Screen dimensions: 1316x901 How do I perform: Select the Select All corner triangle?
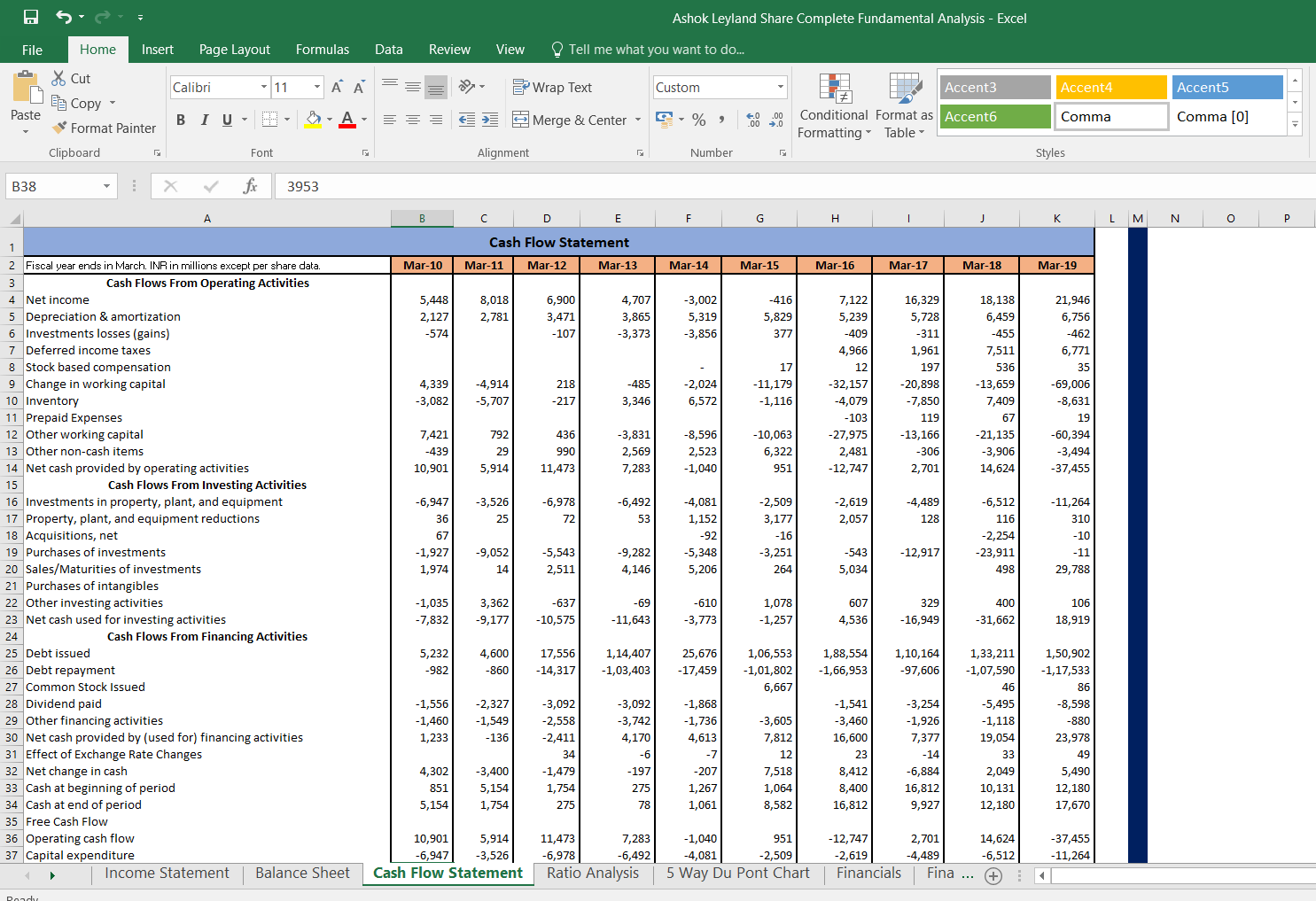click(12, 219)
